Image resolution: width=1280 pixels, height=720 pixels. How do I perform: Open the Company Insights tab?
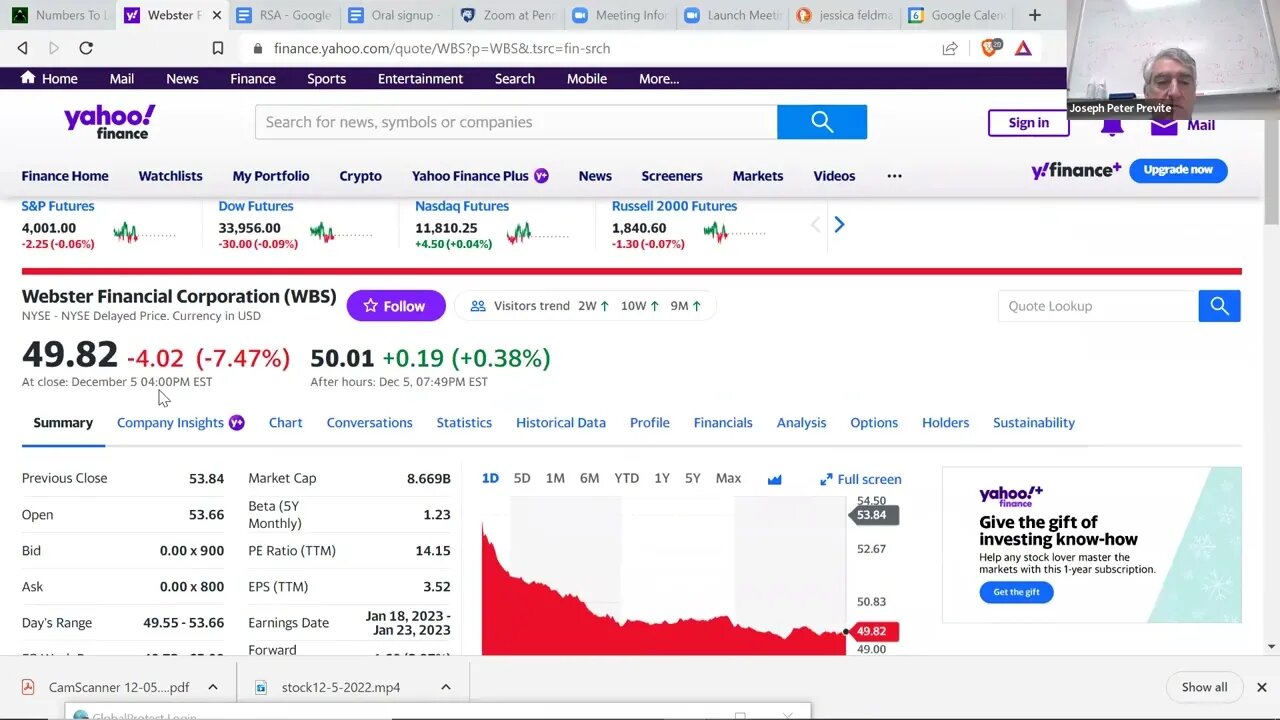point(181,423)
